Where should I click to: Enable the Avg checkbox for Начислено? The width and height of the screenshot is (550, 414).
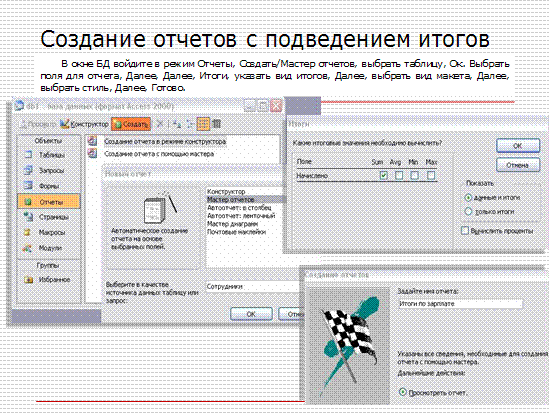coord(399,175)
